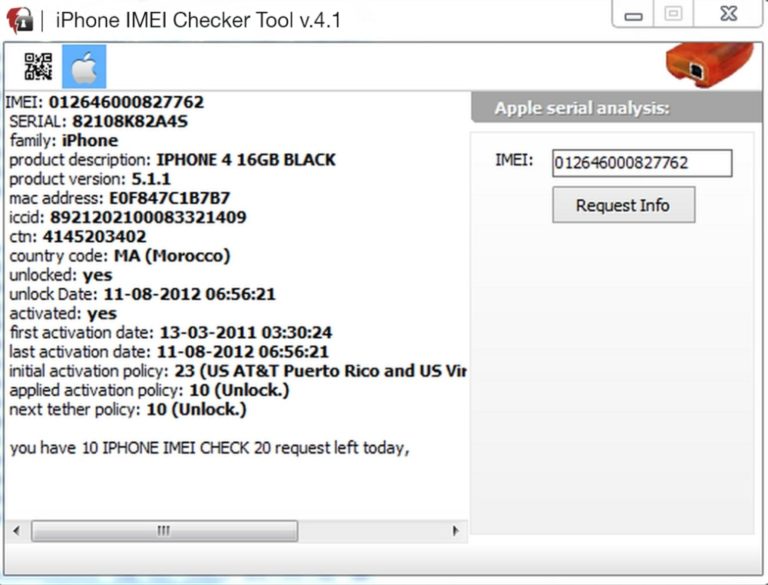Click the scroll right arrow
Image resolution: width=768 pixels, height=585 pixels.
click(x=456, y=531)
